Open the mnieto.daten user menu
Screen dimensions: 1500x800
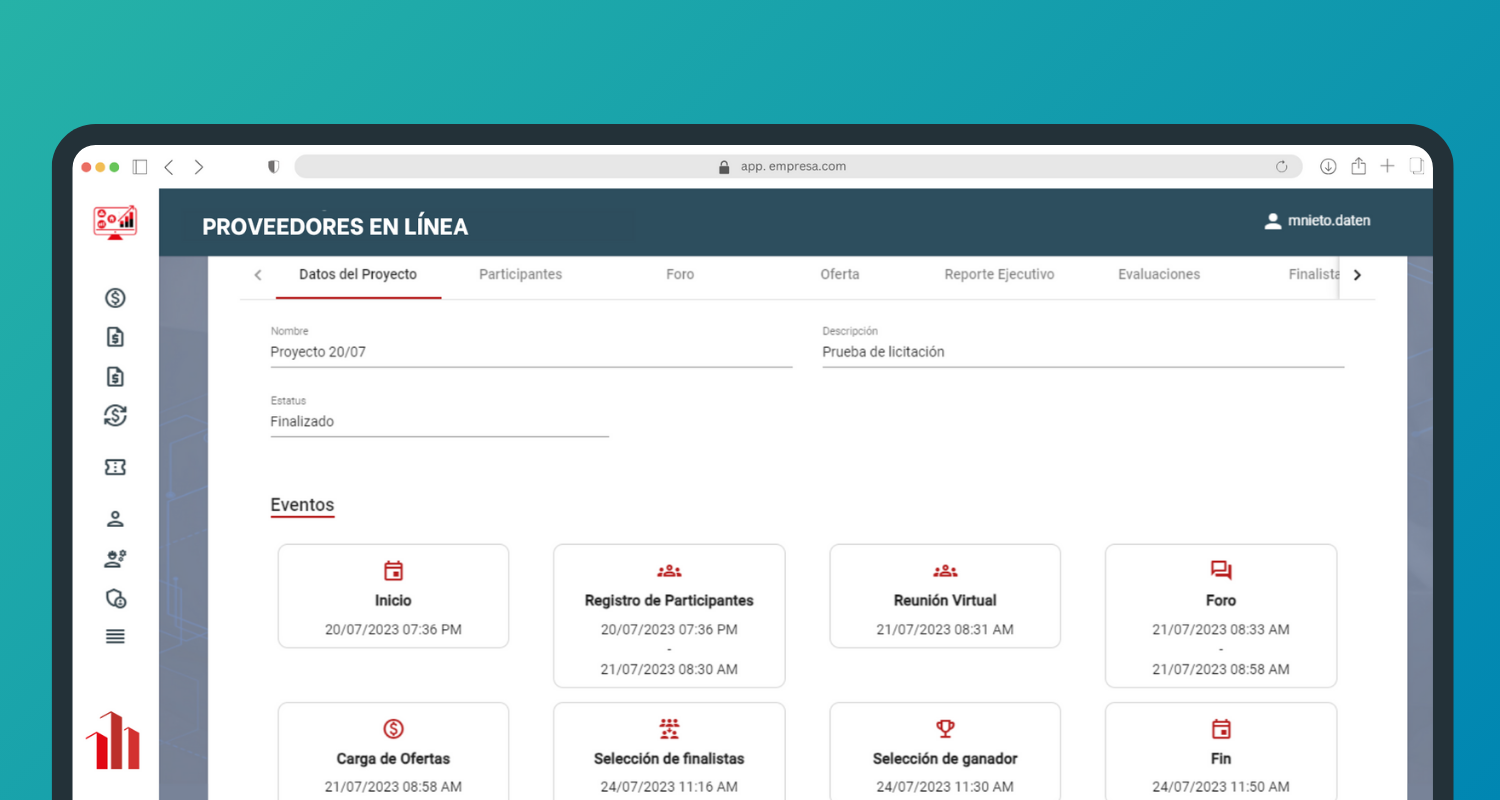[1317, 221]
